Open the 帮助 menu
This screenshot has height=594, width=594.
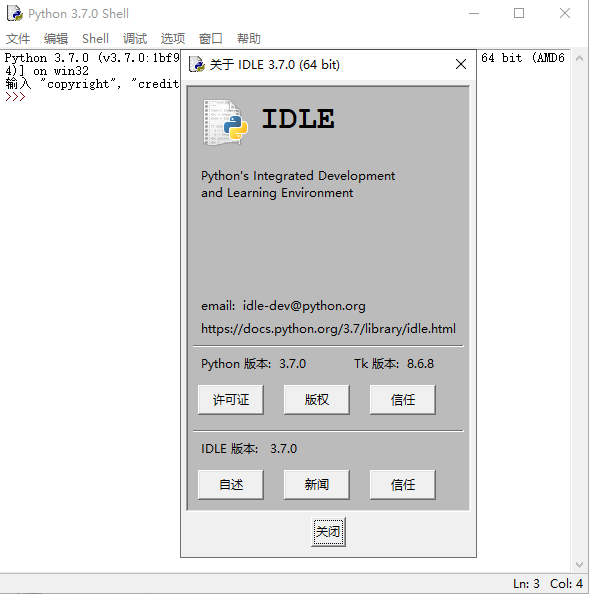249,39
